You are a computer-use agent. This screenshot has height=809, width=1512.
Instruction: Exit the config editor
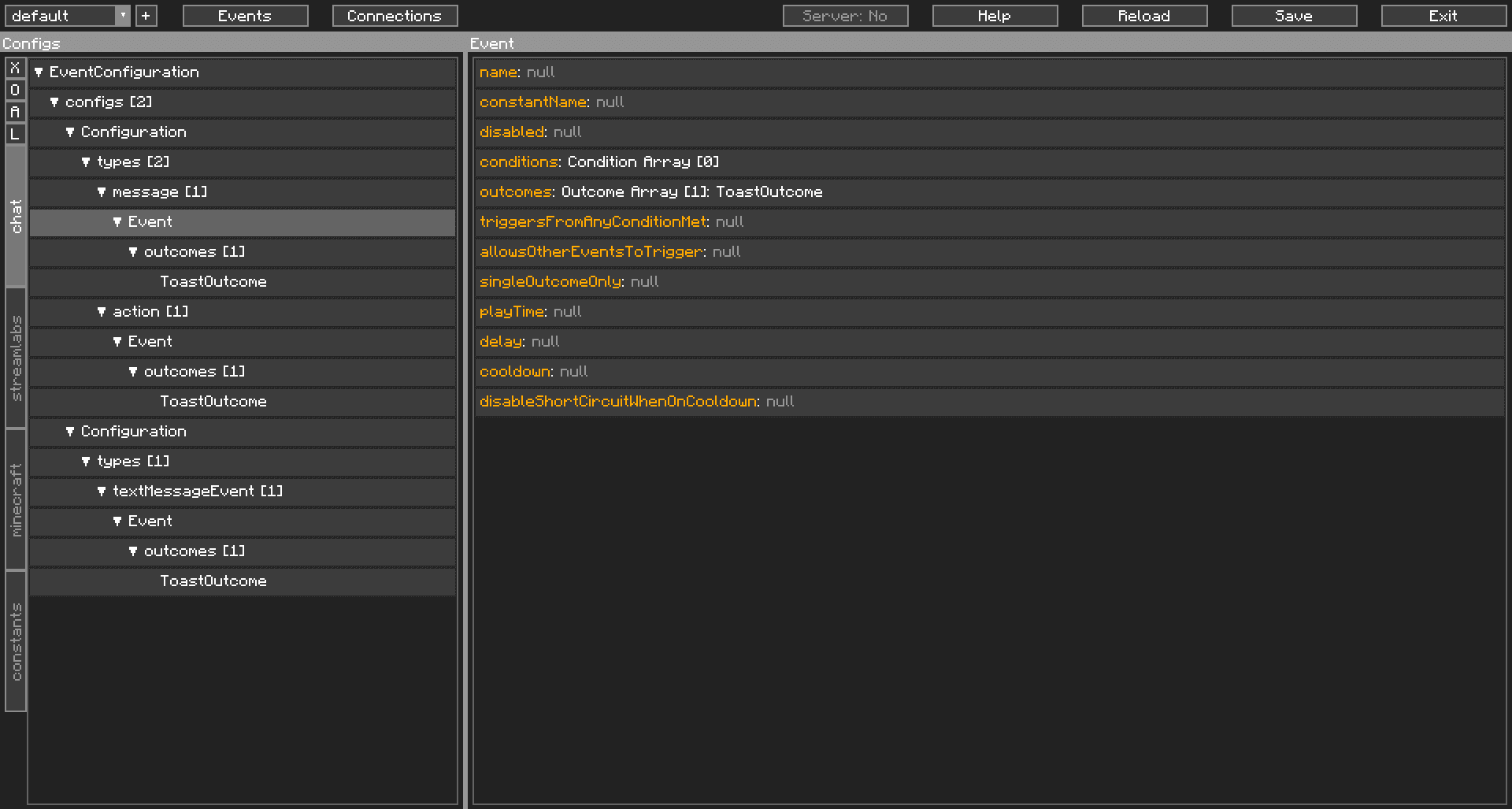(1444, 16)
